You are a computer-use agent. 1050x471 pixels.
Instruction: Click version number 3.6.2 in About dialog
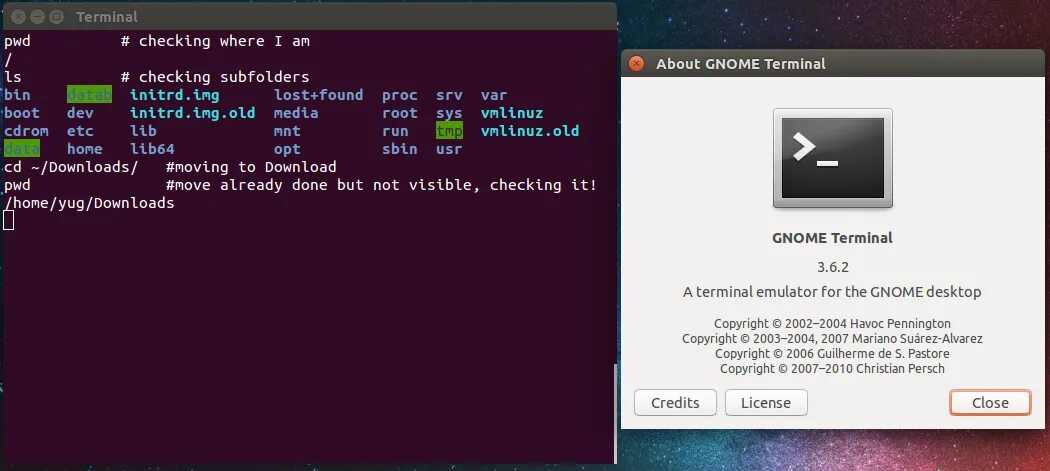pos(832,267)
